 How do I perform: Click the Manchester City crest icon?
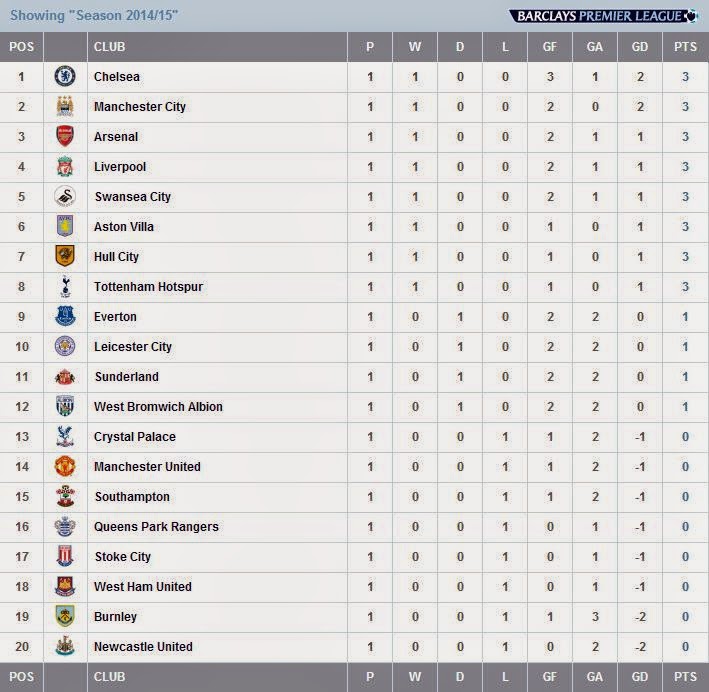(x=65, y=106)
